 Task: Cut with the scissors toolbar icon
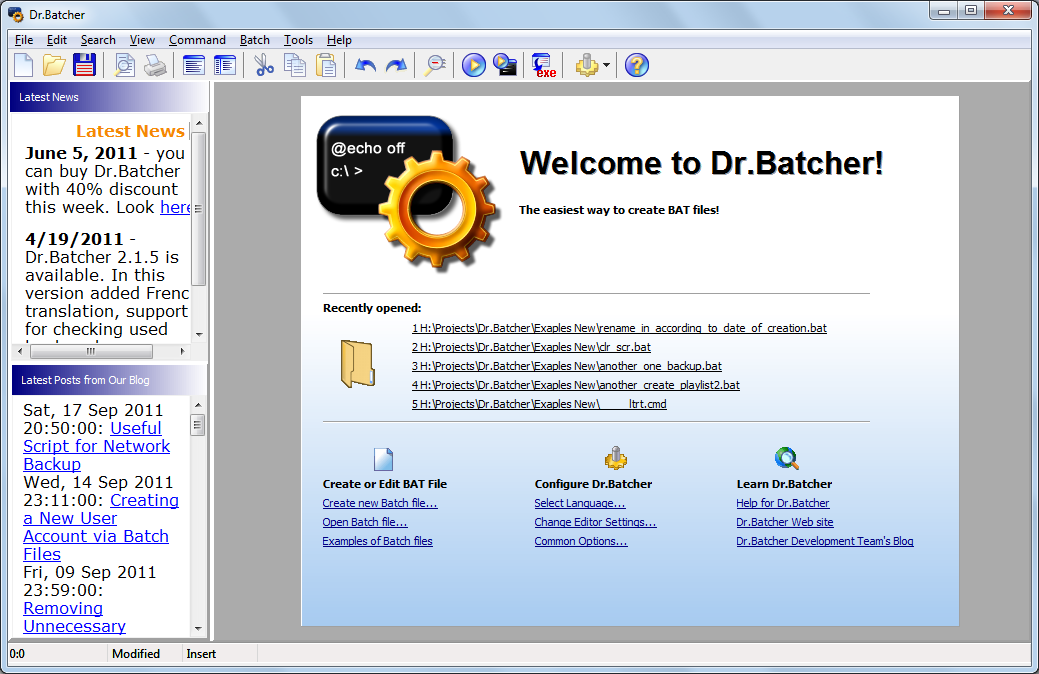pos(264,65)
